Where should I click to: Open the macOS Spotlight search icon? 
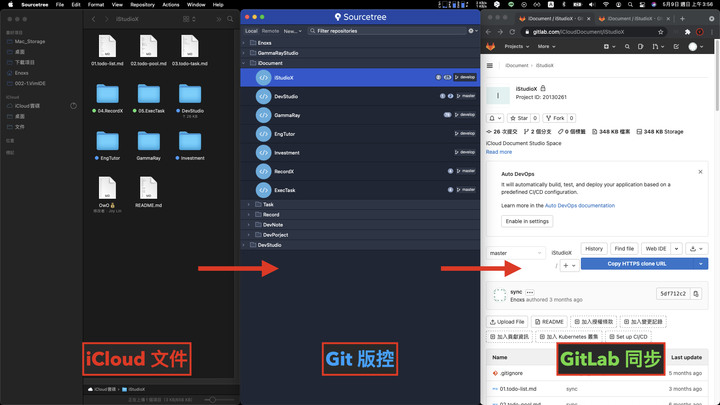pyautogui.click(x=630, y=5)
